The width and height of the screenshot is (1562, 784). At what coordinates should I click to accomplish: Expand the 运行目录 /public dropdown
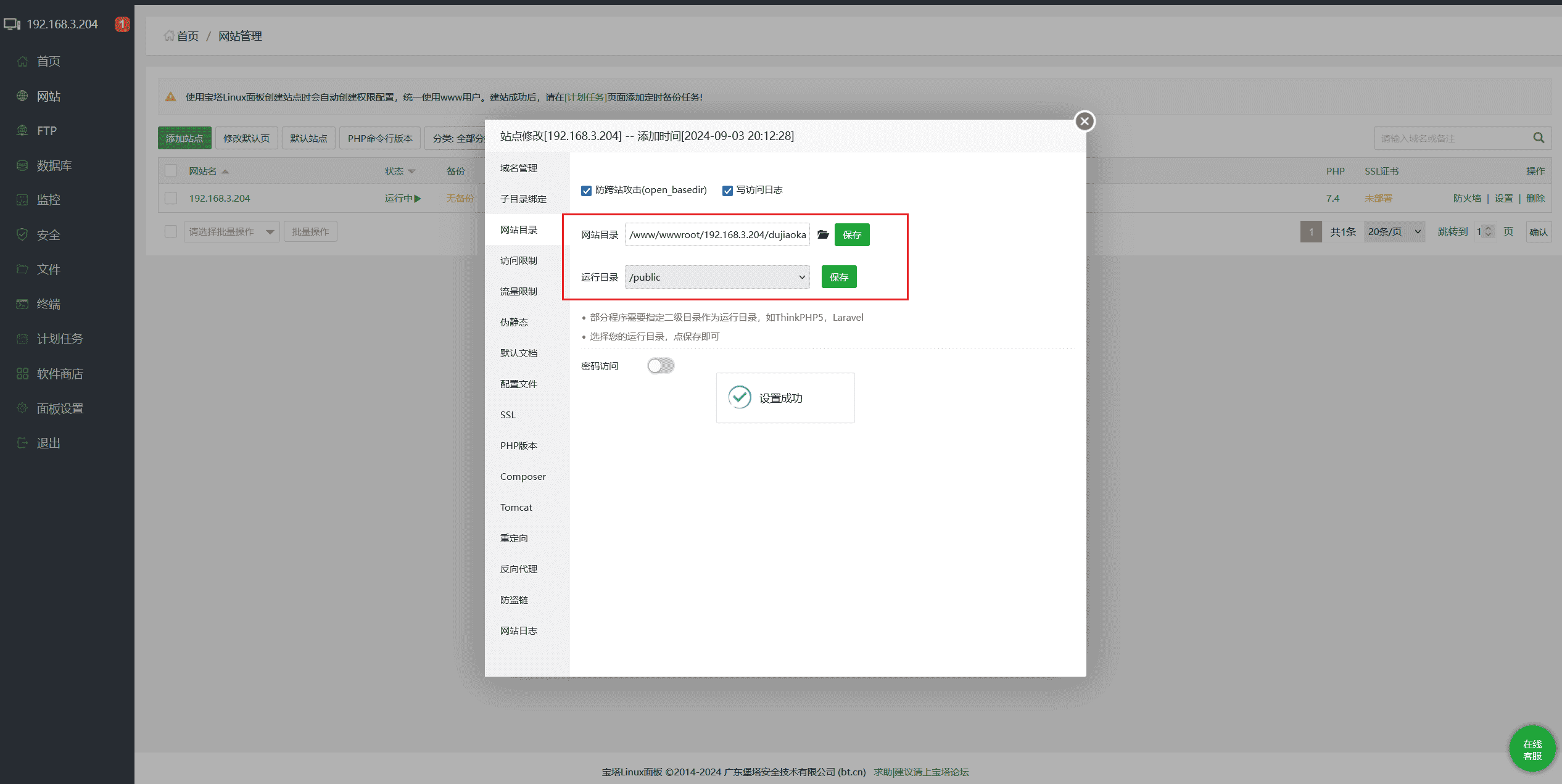(x=717, y=277)
